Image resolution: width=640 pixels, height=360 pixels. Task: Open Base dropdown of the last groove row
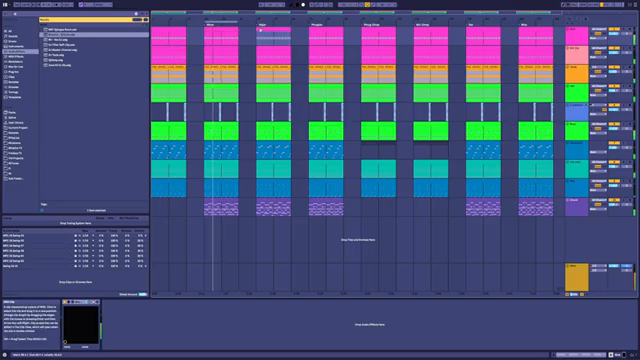point(87,266)
